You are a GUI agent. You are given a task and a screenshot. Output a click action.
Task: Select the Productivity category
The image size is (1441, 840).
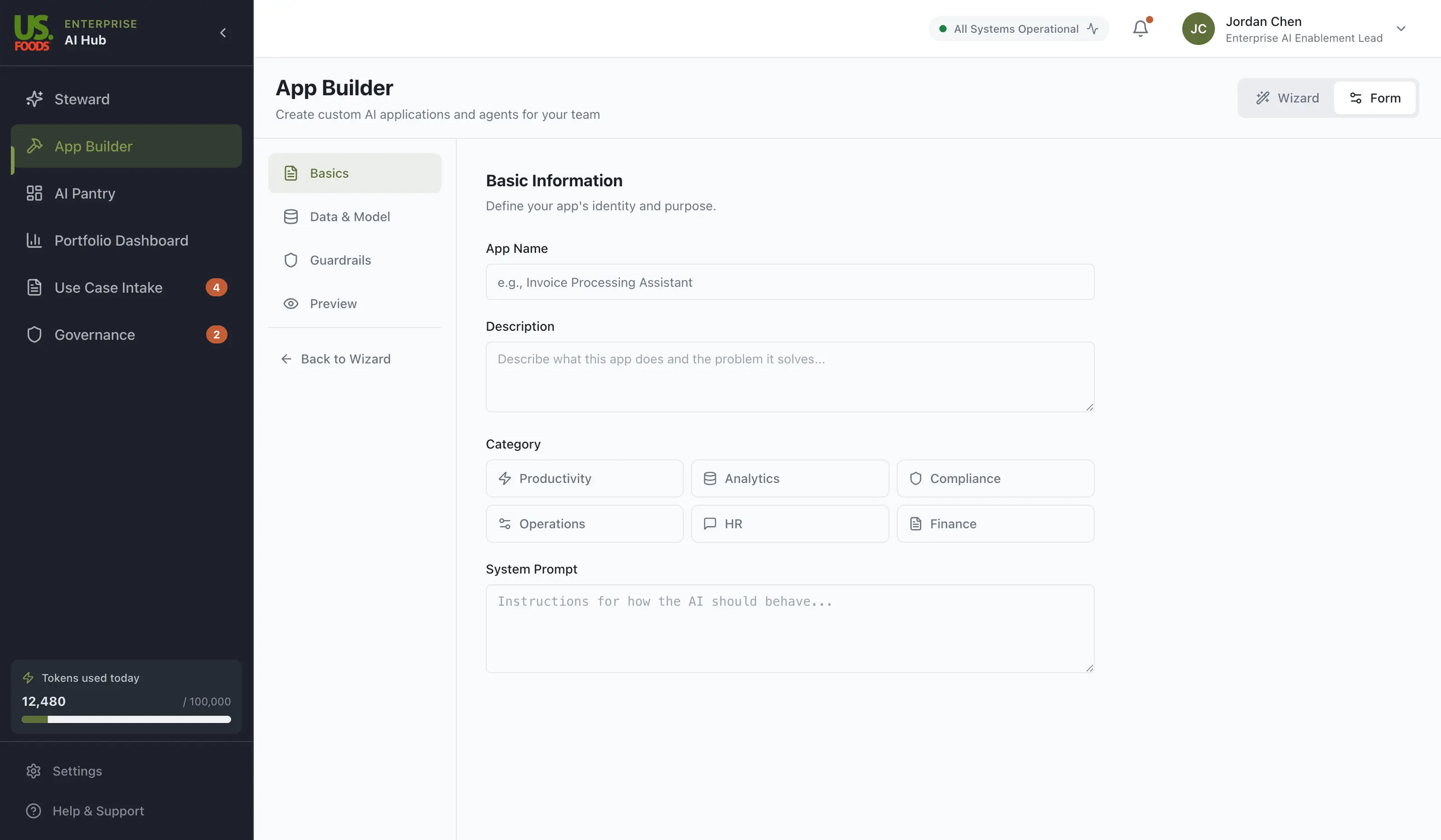(x=584, y=478)
